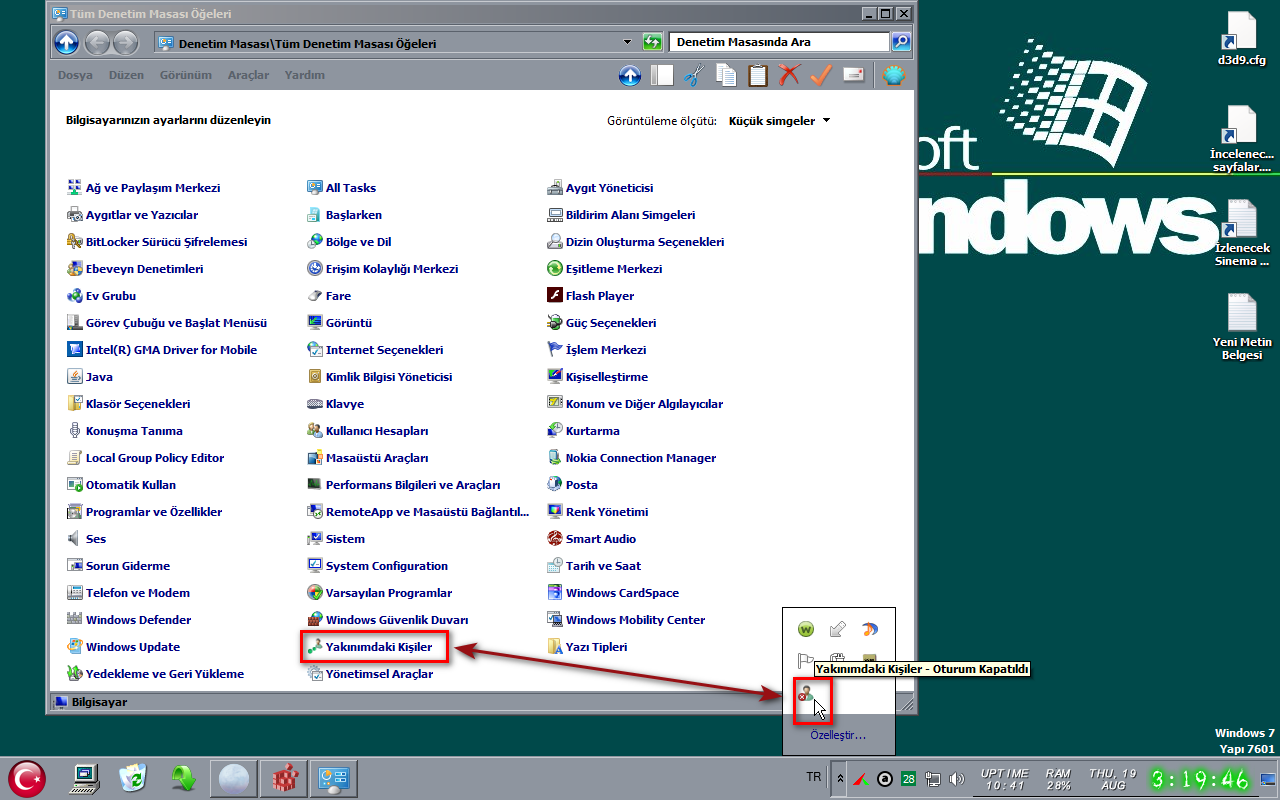Click the TR language indicator
Screen dimensions: 1280x800
point(814,777)
